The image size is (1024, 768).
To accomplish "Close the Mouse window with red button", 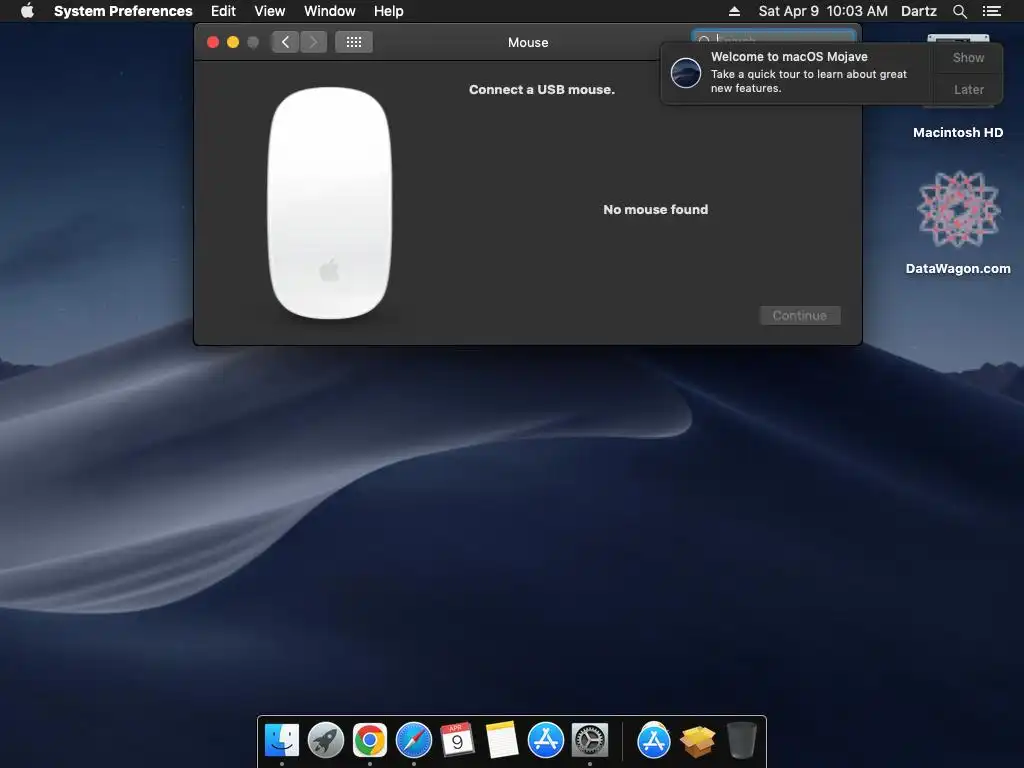I will pos(213,42).
